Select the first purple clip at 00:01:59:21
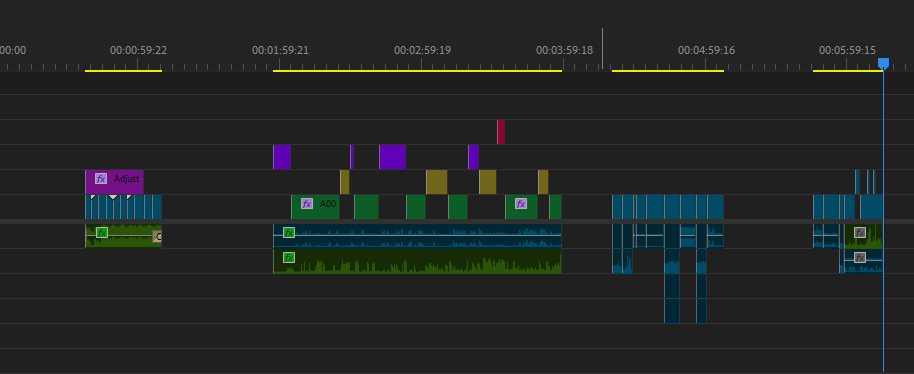914x374 pixels. (x=282, y=157)
